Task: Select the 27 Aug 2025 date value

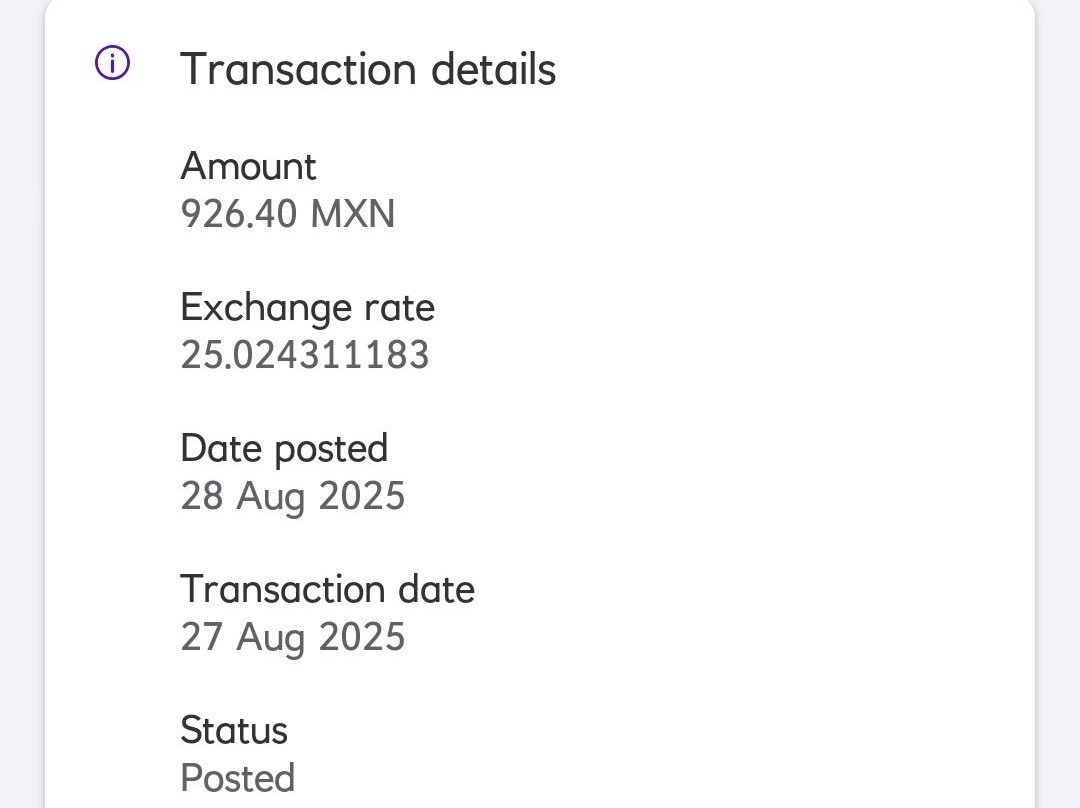Action: 292,637
